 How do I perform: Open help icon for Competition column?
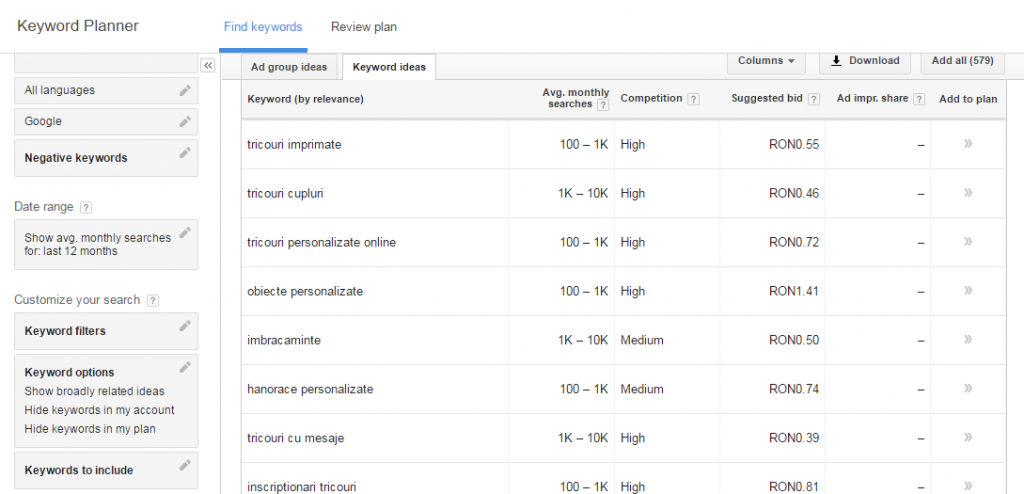click(x=693, y=99)
